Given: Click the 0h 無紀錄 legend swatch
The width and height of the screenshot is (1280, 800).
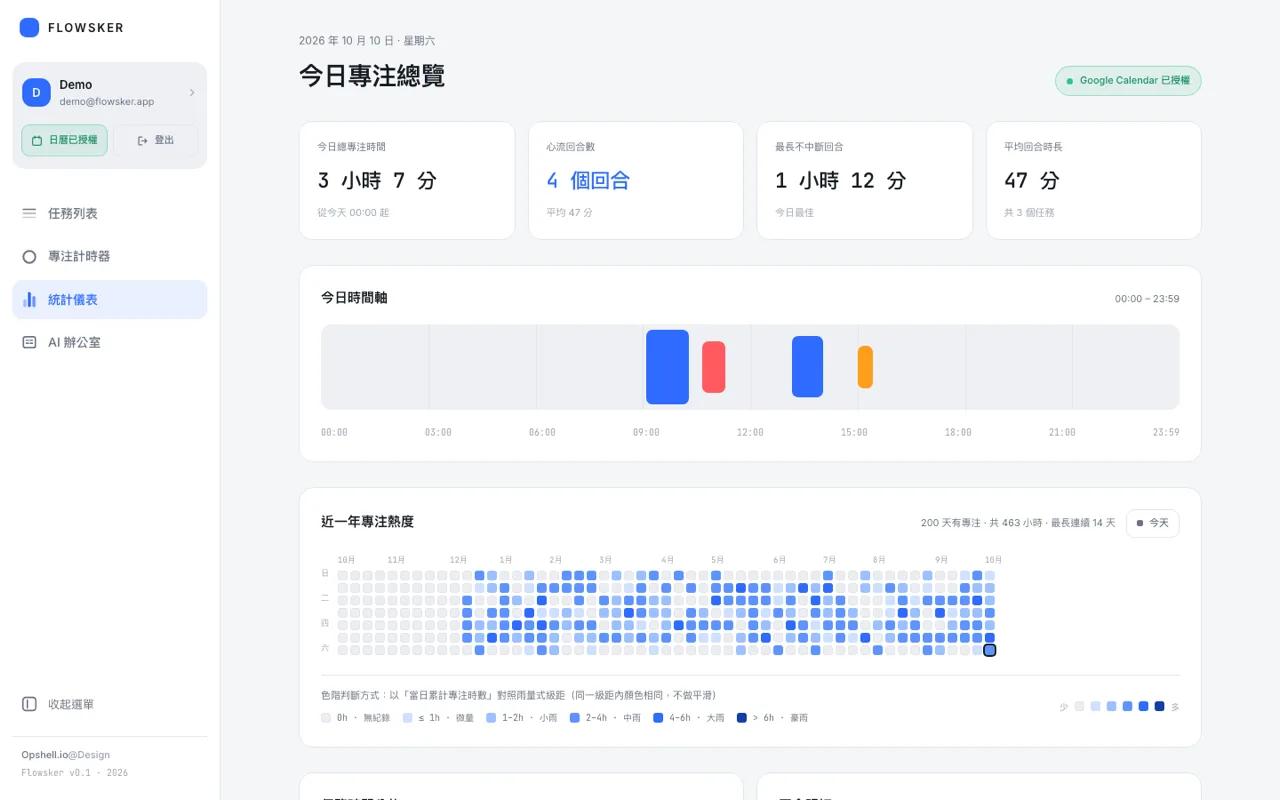Looking at the screenshot, I should click(326, 718).
